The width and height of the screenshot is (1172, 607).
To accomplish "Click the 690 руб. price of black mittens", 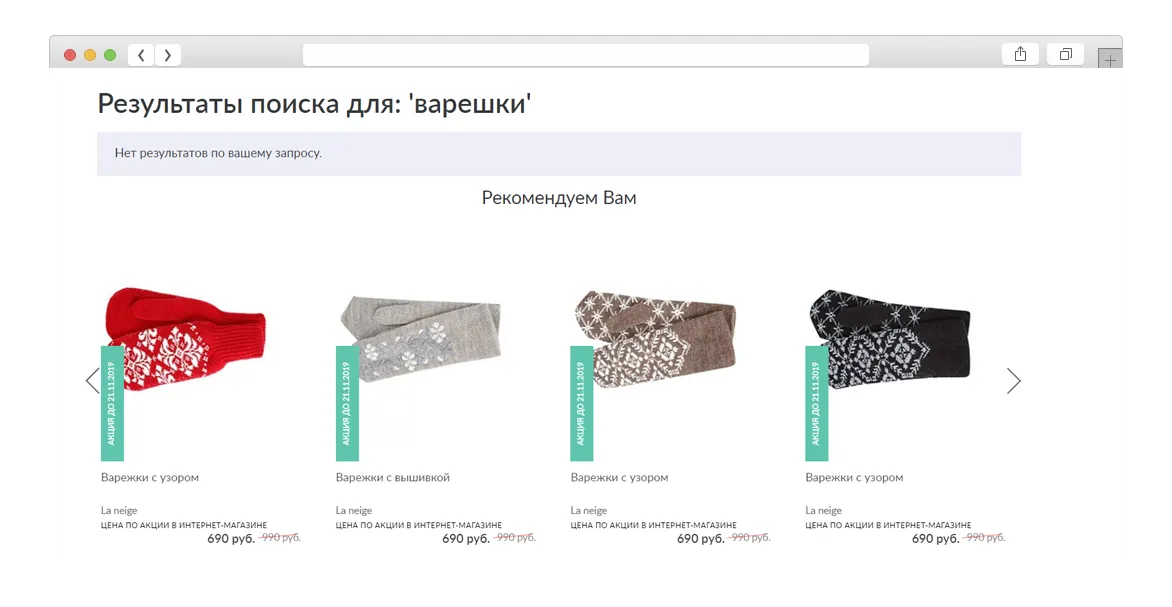I will (935, 538).
